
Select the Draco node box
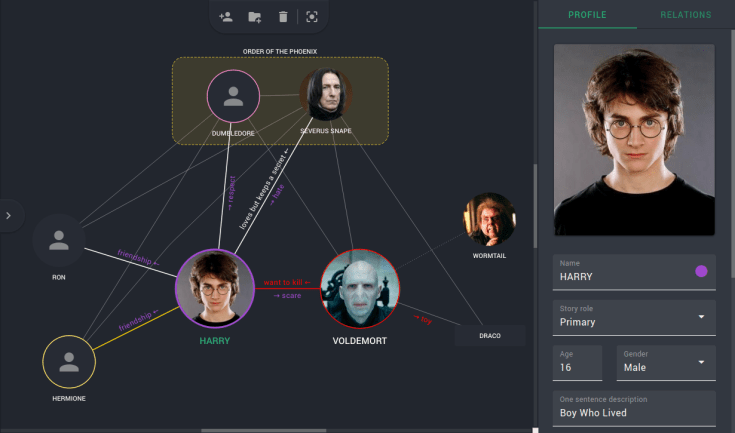tap(490, 335)
